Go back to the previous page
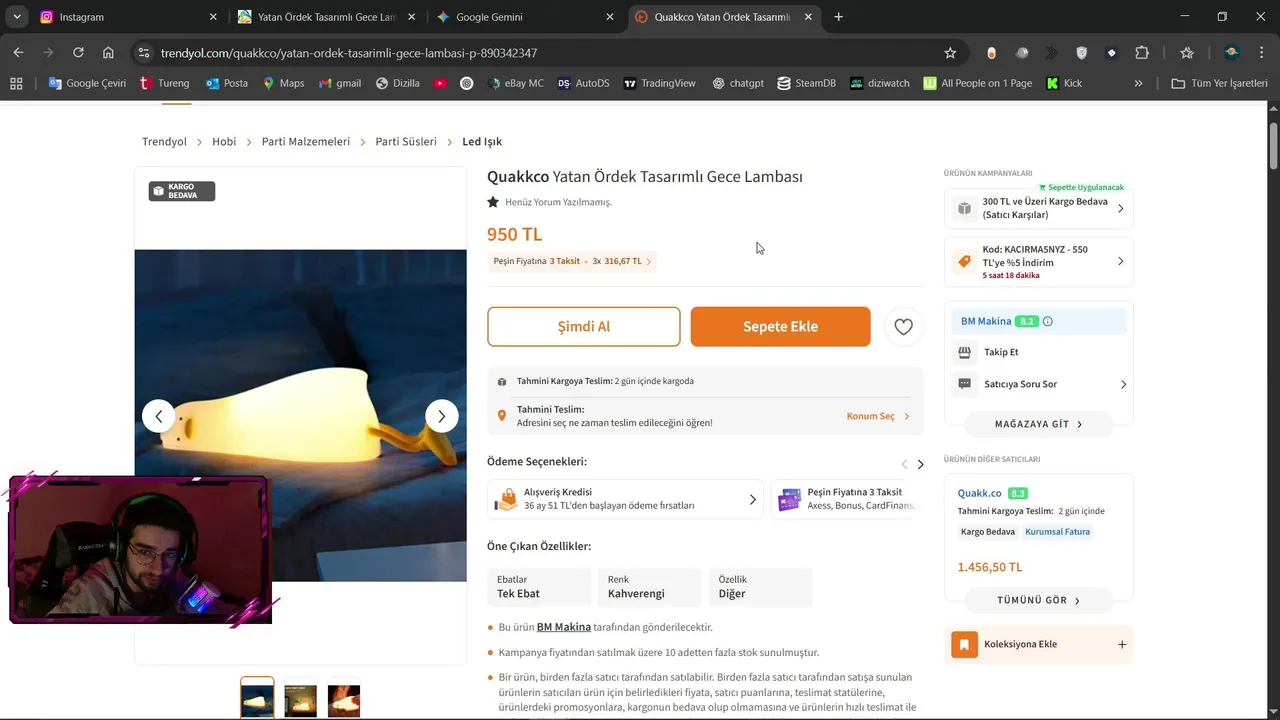1280x720 pixels. (18, 53)
